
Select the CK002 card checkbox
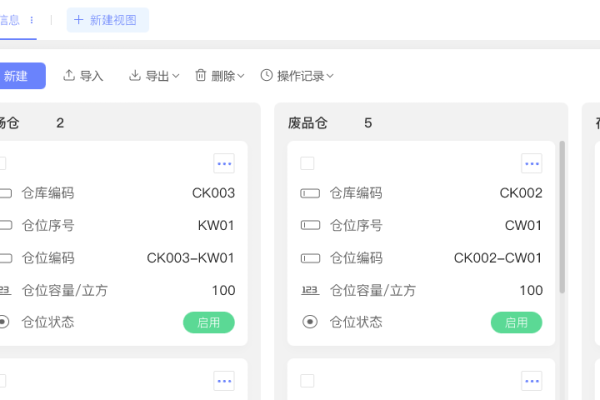tap(307, 163)
